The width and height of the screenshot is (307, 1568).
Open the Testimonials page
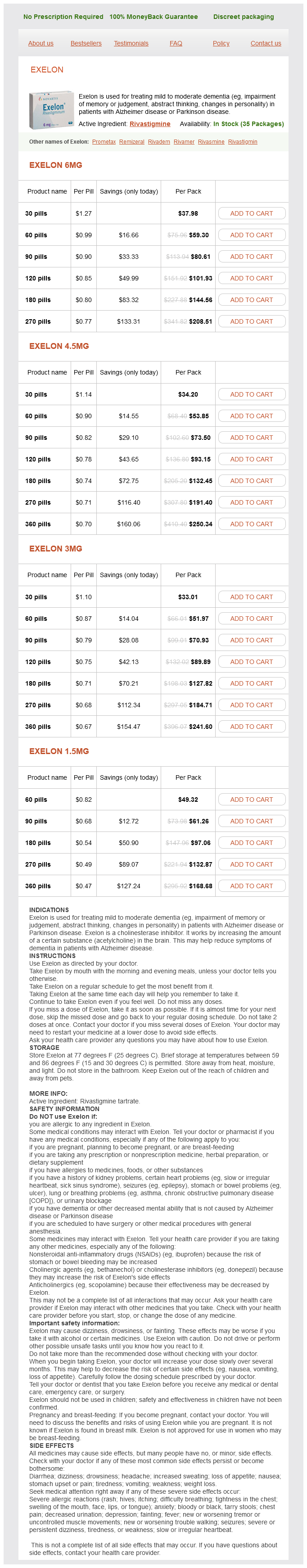pos(131,43)
